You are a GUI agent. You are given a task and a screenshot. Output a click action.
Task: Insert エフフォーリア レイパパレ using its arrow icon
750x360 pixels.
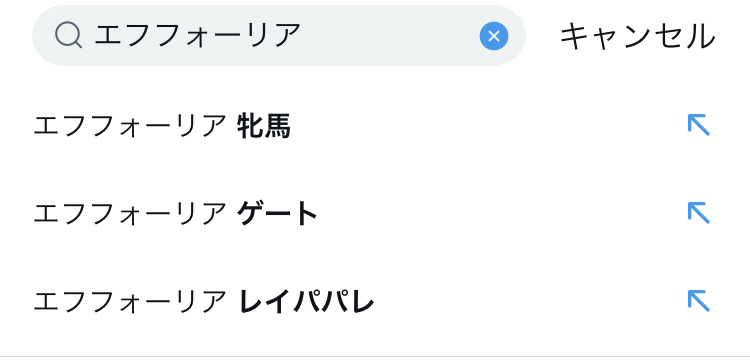point(698,301)
